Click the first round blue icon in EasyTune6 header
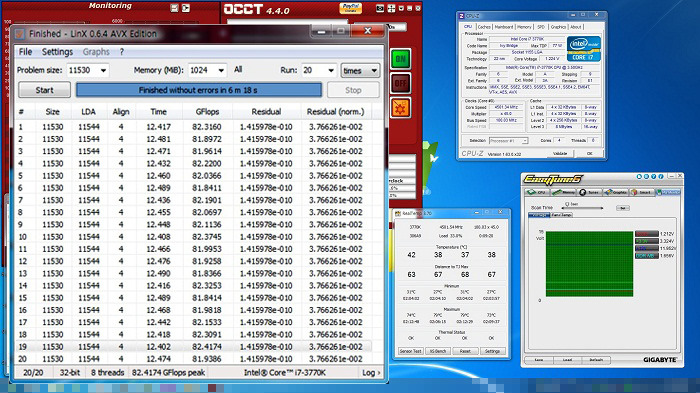The image size is (700, 393). [639, 177]
